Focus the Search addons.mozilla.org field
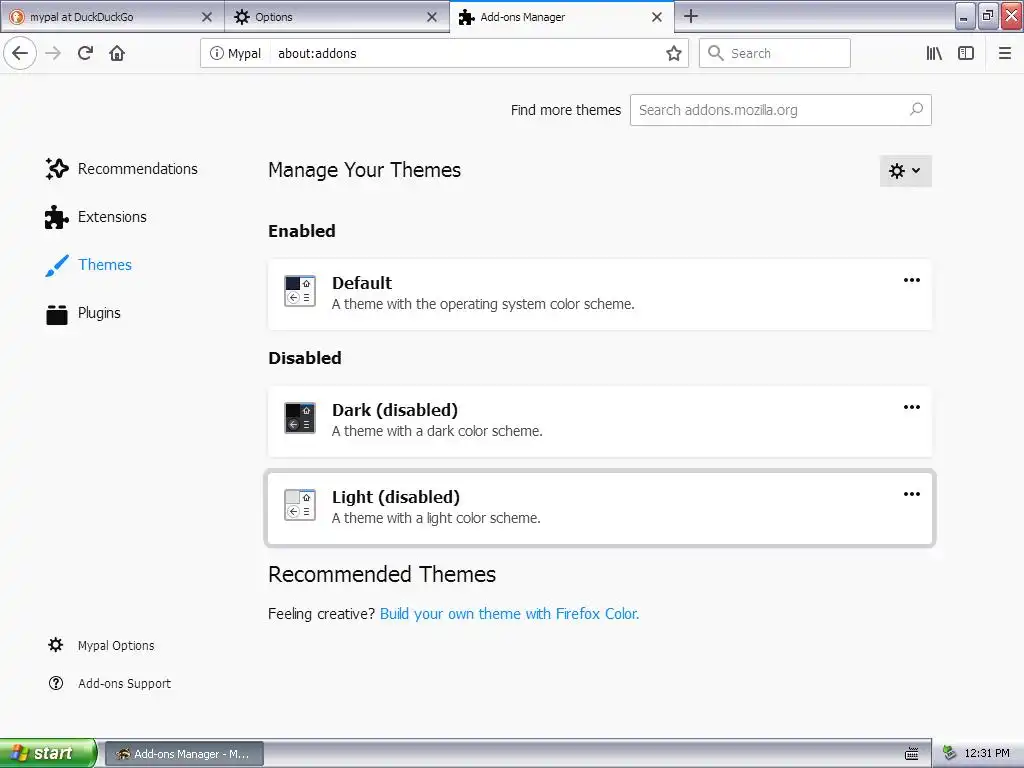The image size is (1024, 768). [x=780, y=110]
